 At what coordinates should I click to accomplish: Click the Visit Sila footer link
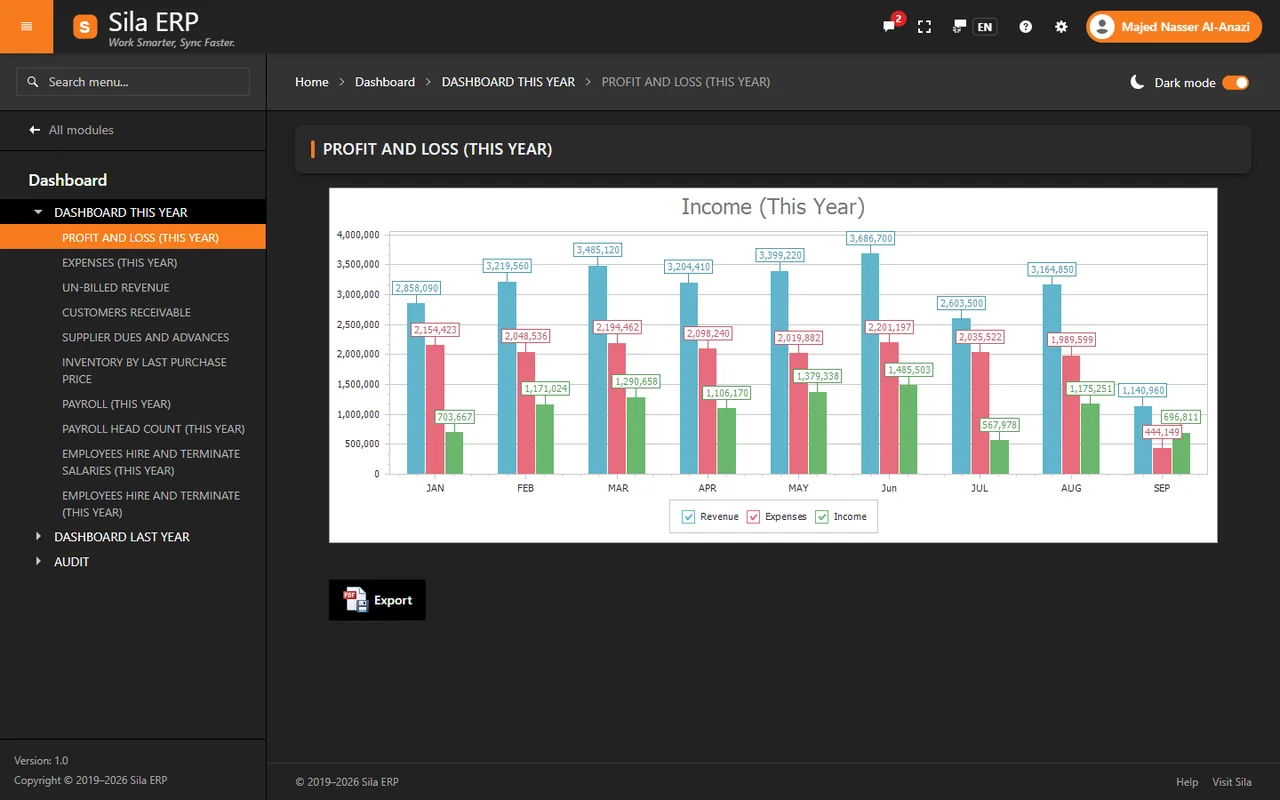click(x=1232, y=782)
